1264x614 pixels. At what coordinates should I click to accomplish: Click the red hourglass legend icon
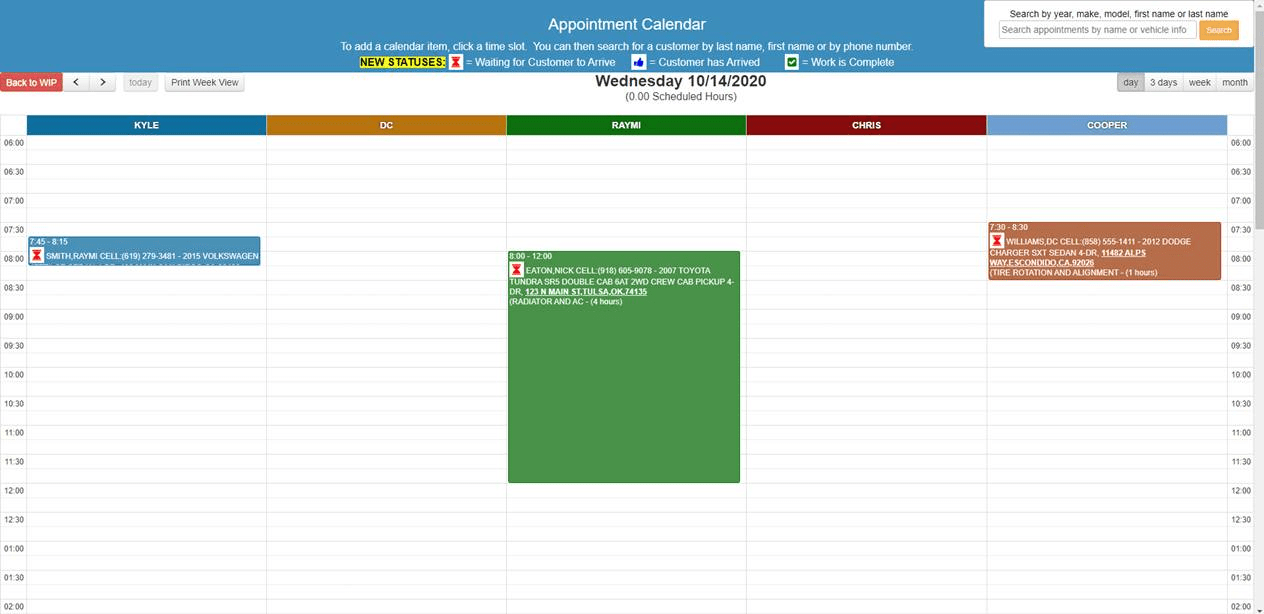click(455, 62)
